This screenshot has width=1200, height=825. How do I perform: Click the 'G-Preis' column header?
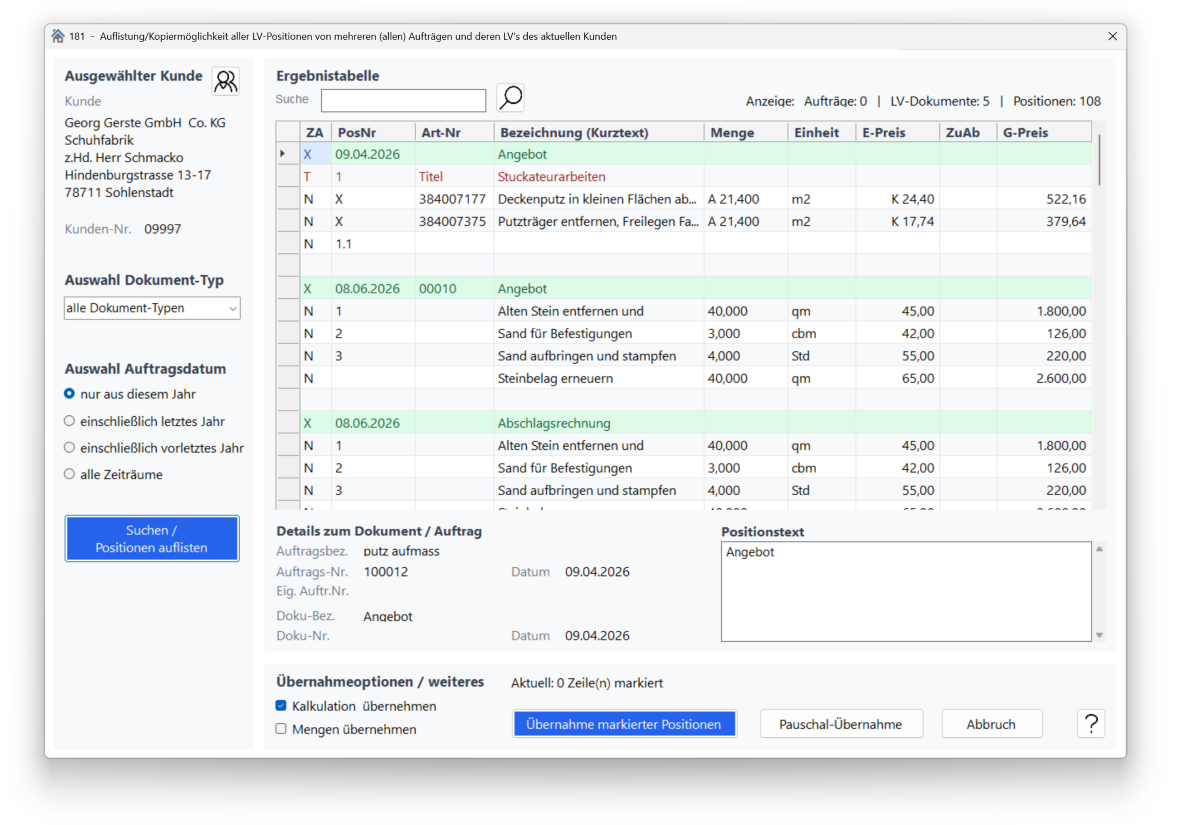tap(1044, 132)
